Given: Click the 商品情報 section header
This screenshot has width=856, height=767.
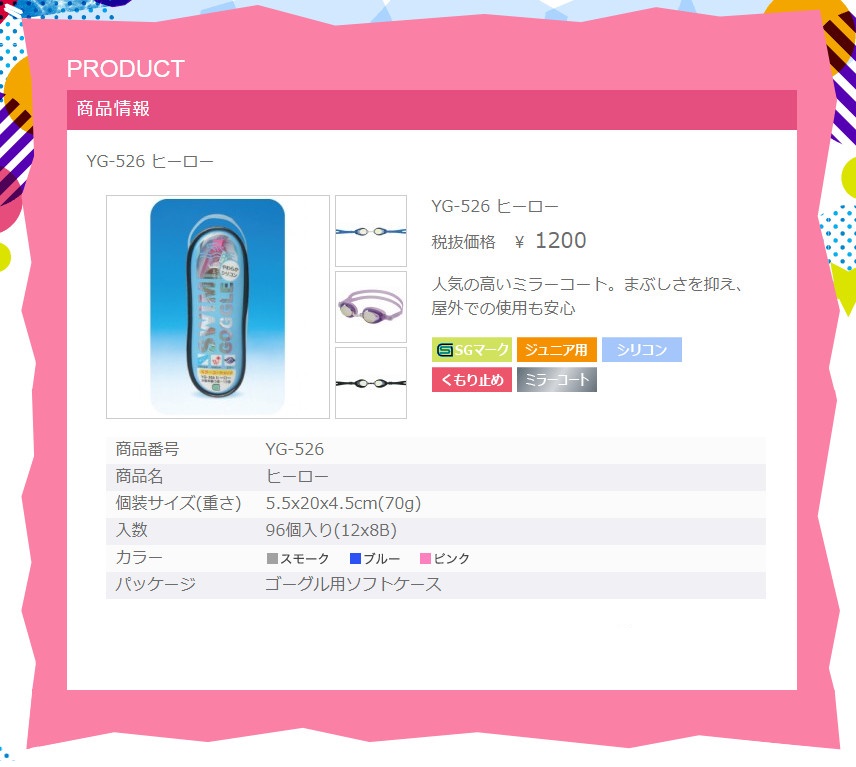Looking at the screenshot, I should [x=432, y=110].
